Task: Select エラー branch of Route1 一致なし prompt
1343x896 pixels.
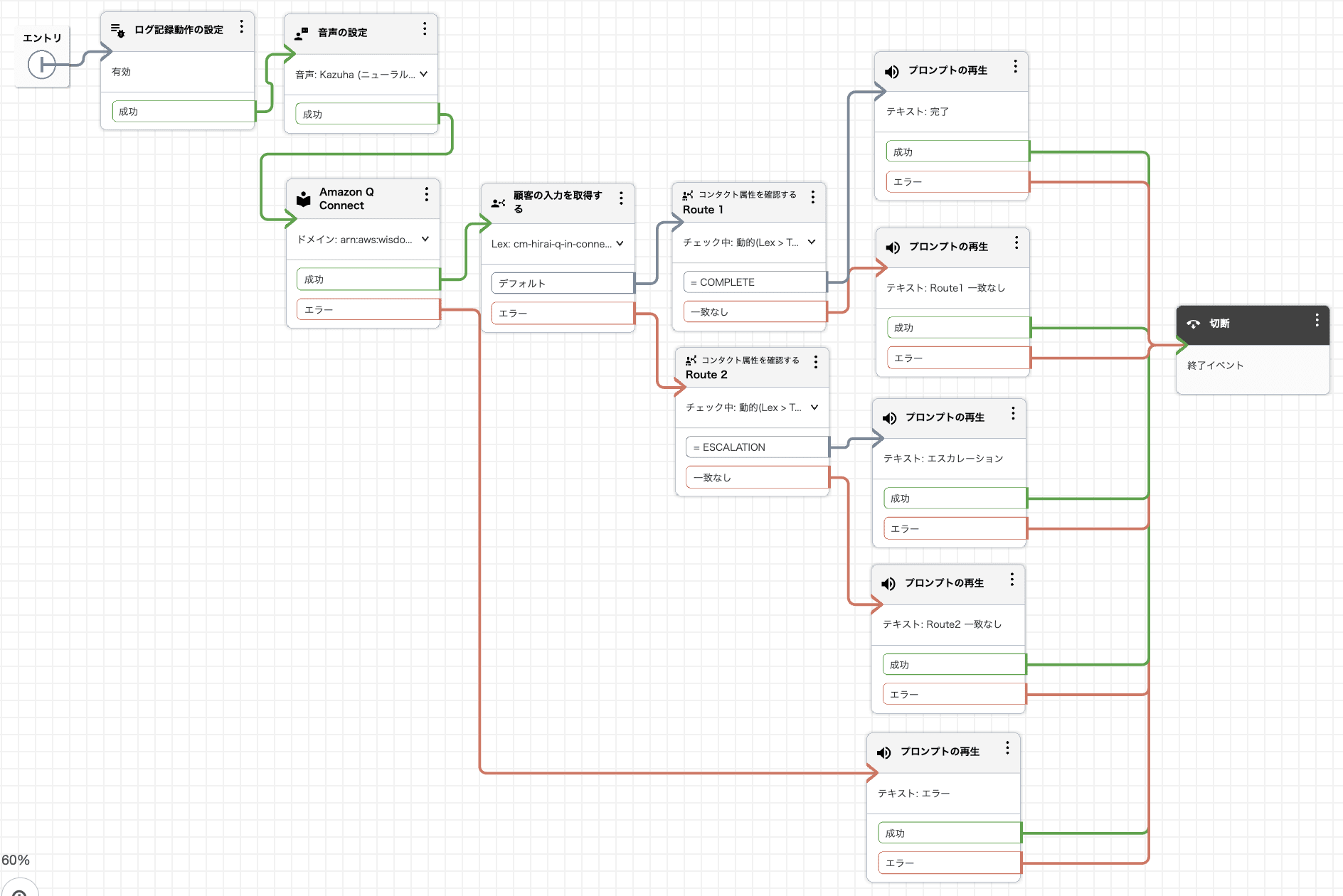Action: click(959, 358)
